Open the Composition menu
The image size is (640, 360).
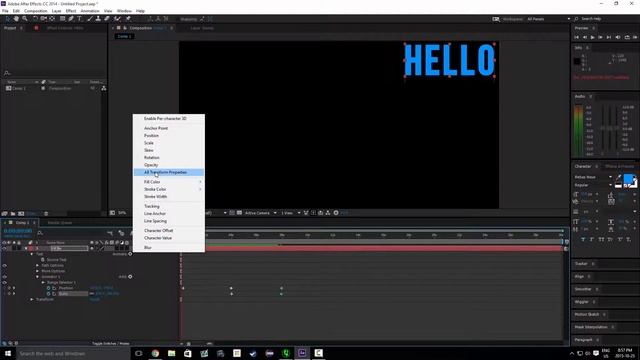click(x=36, y=11)
